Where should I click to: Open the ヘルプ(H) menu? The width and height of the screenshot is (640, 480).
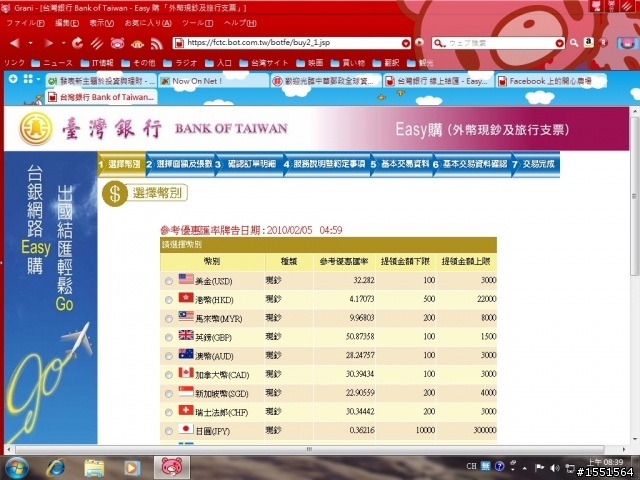[x=240, y=23]
